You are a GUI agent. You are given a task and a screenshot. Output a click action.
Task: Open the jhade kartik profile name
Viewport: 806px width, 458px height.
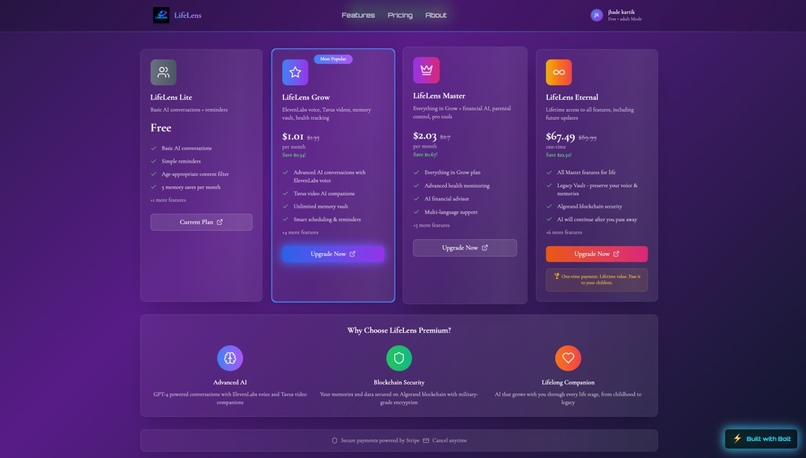pos(621,12)
